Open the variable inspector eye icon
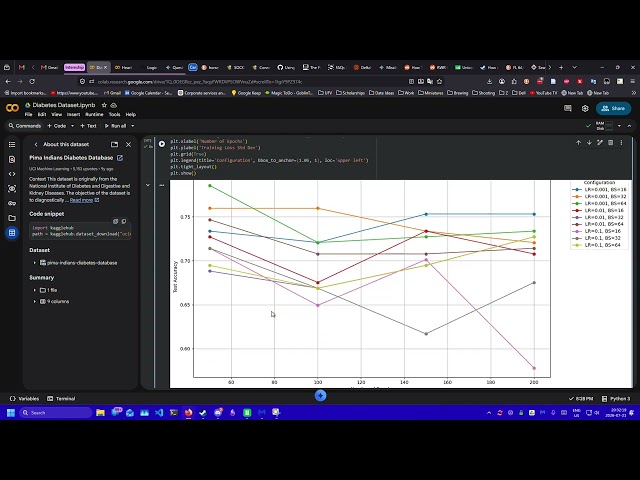The image size is (640, 480). click(12, 189)
